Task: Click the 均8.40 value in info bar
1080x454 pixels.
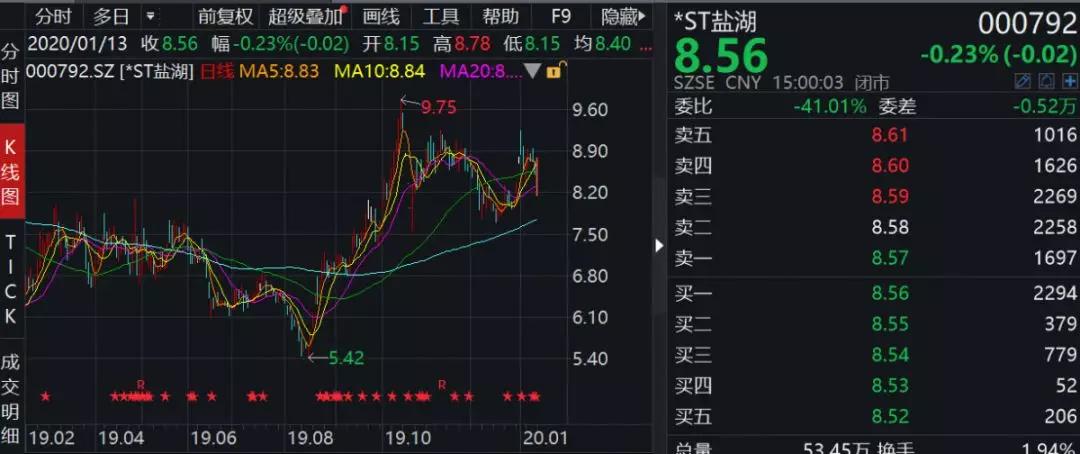Action: pos(603,44)
